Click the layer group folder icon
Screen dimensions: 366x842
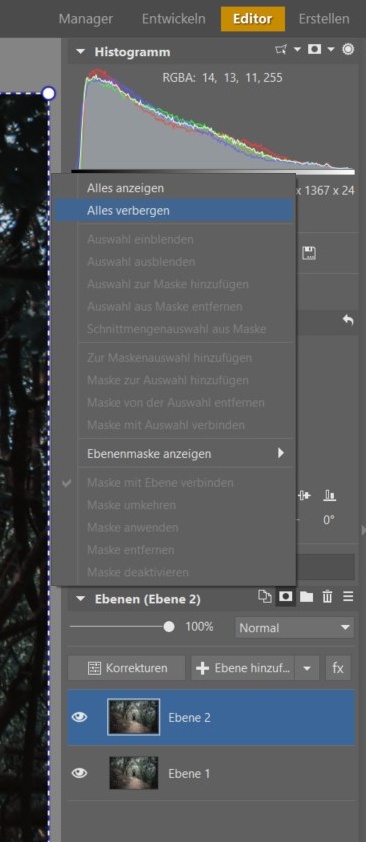306,597
